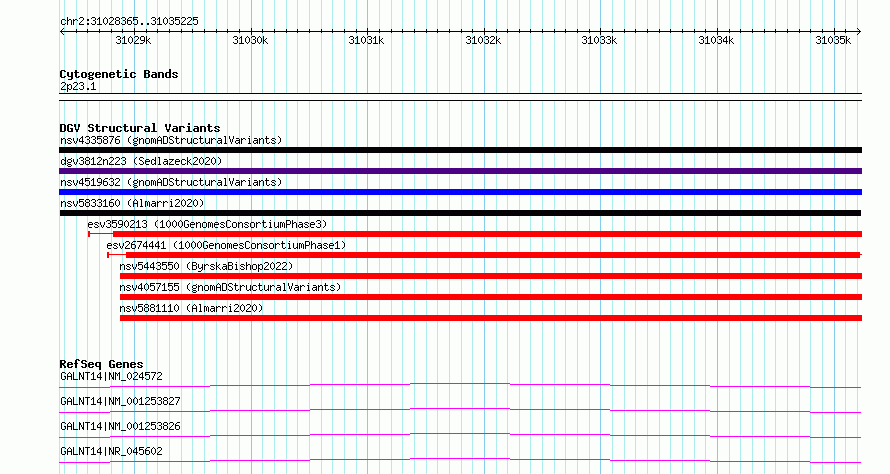
Task: Click the 31035k ruler tick label
Action: coord(833,40)
